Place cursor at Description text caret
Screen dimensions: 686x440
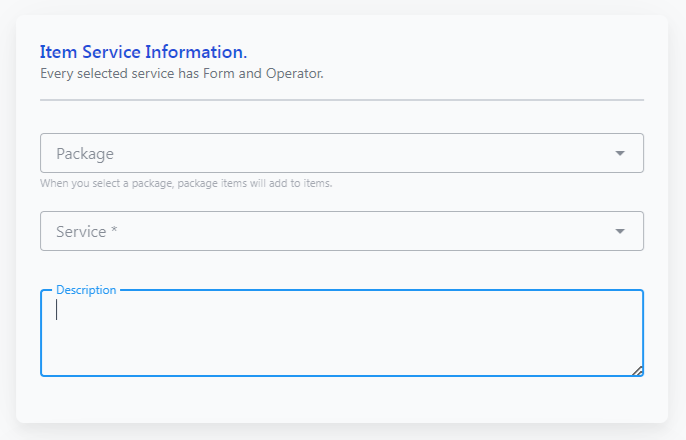click(56, 310)
